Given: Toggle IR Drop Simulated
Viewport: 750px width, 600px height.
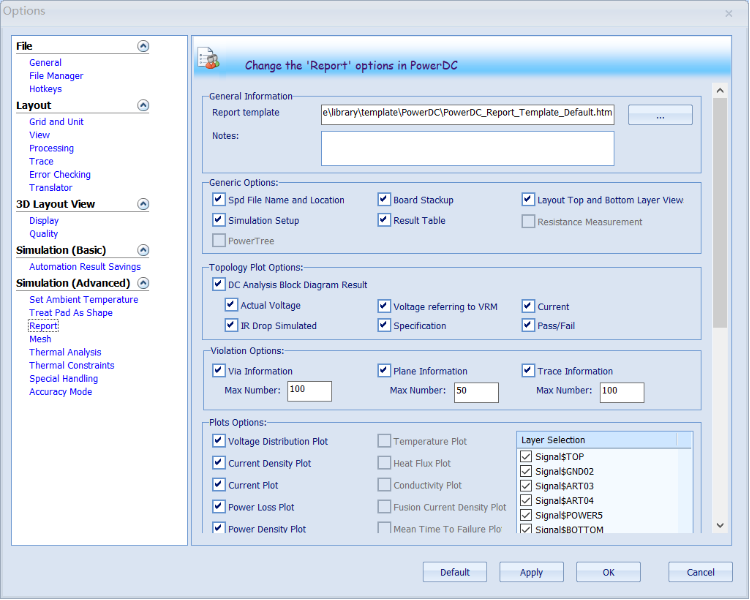Looking at the screenshot, I should pyautogui.click(x=231, y=325).
